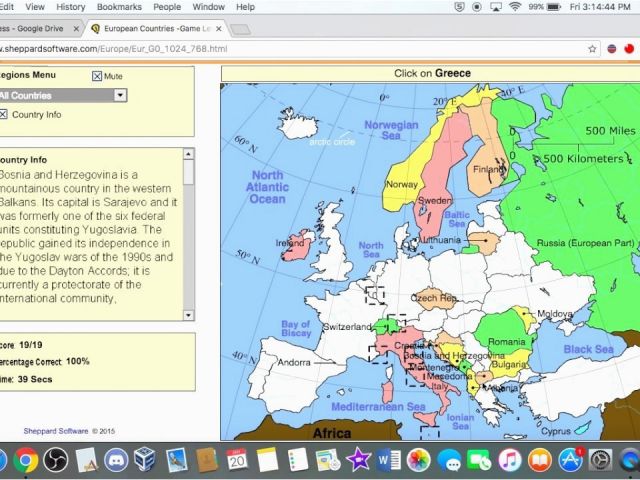The height and width of the screenshot is (480, 640).
Task: Click the Finland country on the map
Action: coord(488,155)
